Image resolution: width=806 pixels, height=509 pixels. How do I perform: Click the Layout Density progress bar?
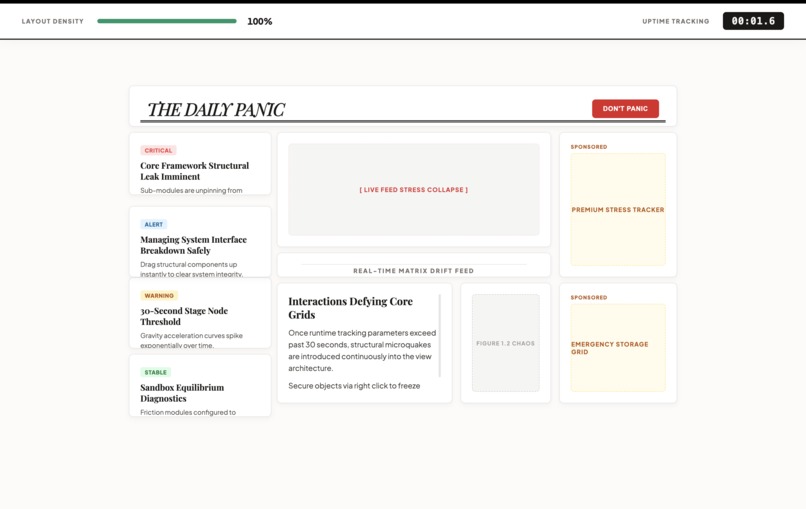(167, 21)
